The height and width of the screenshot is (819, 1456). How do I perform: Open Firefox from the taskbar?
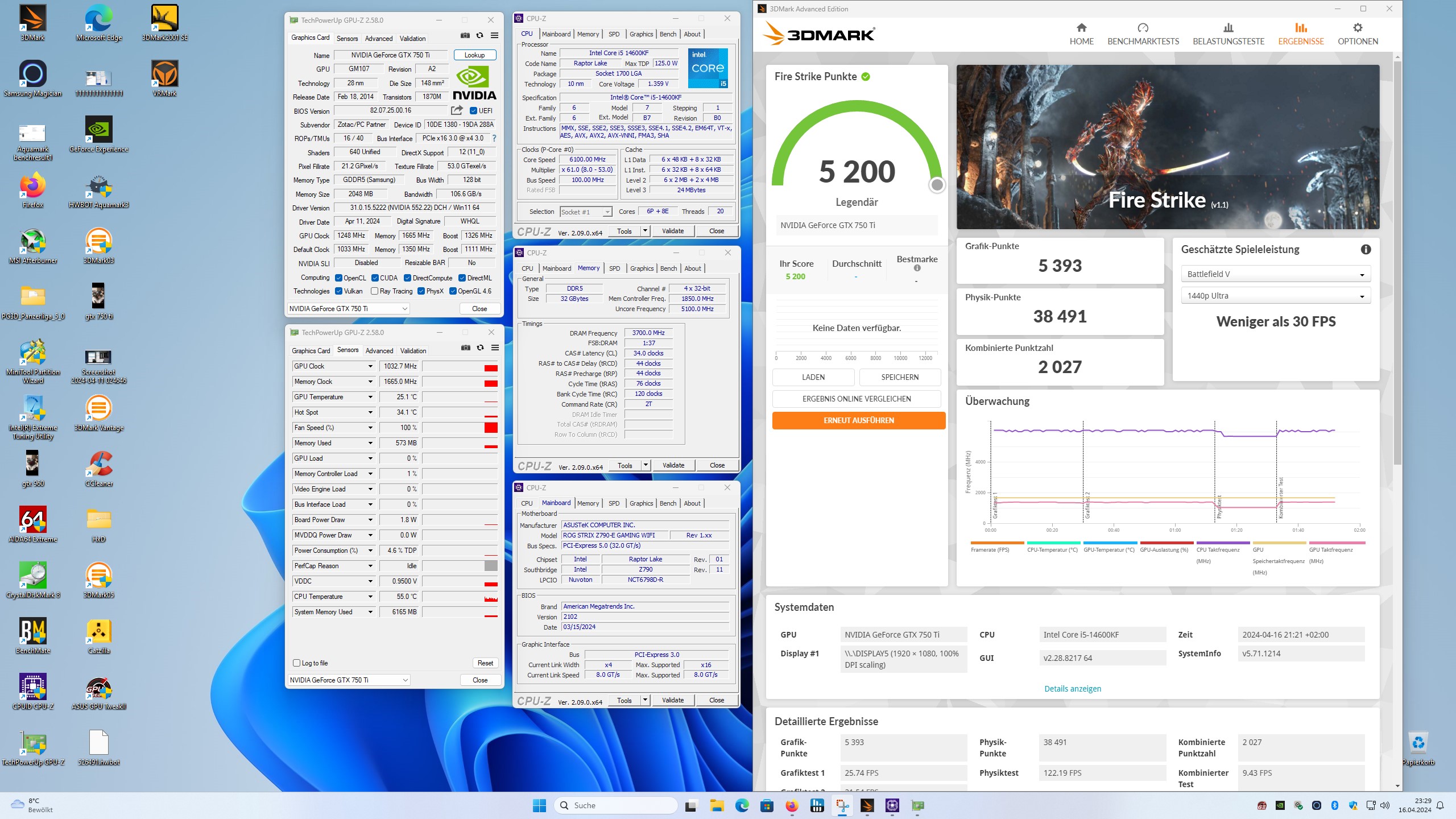point(792,805)
